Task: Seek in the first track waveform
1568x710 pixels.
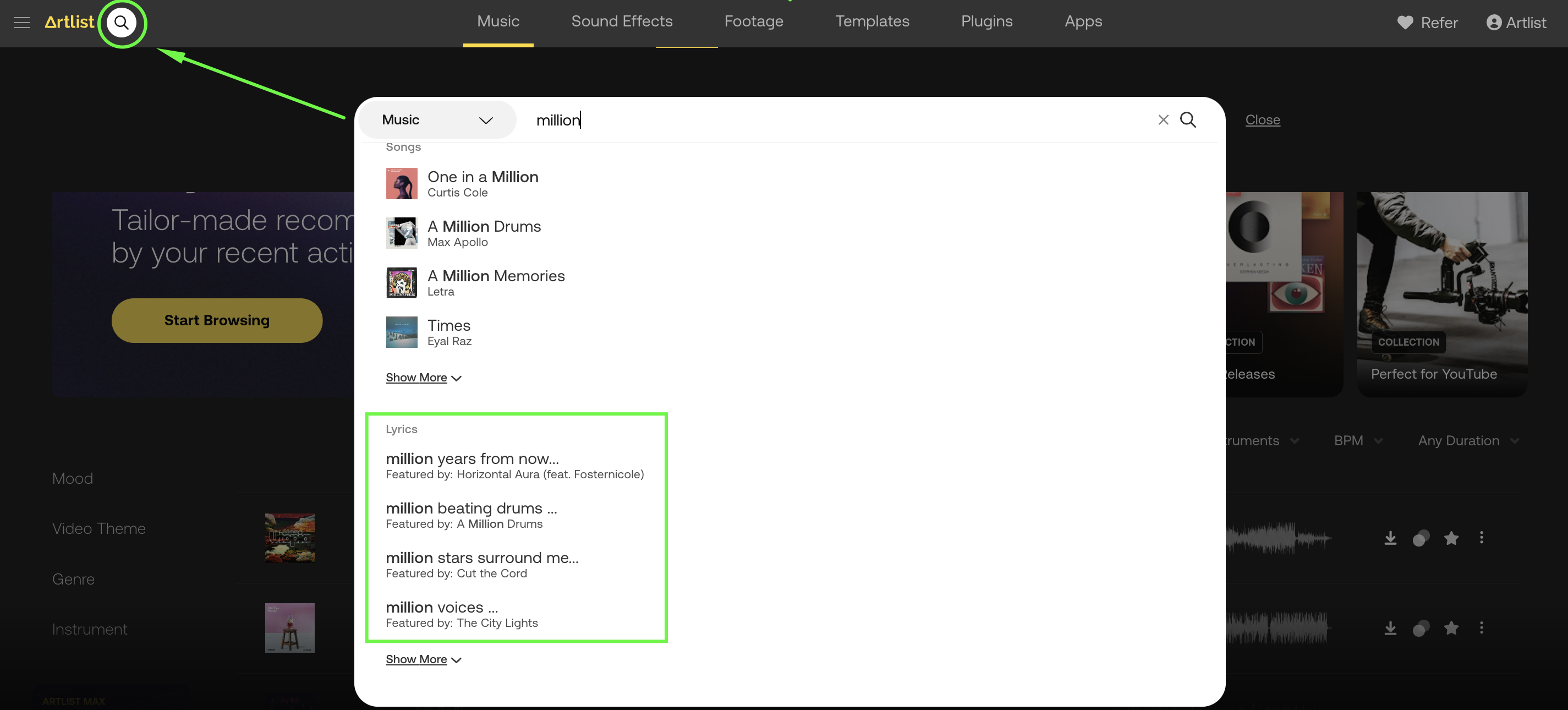Action: [x=1278, y=538]
